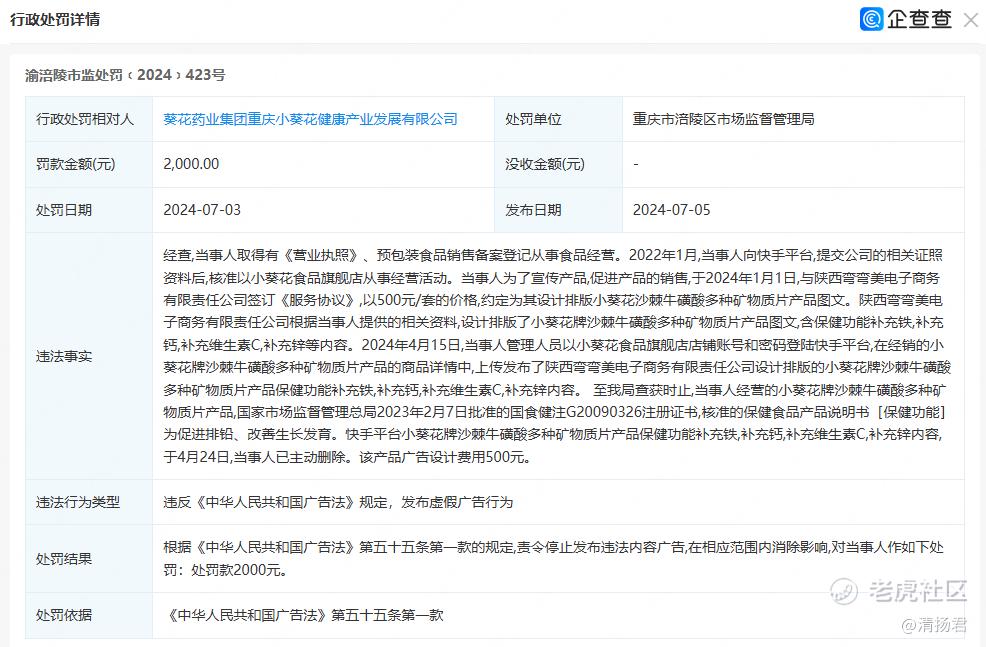Screen dimensions: 986x647
Task: Click the 没收金额(元) label
Action: point(545,164)
